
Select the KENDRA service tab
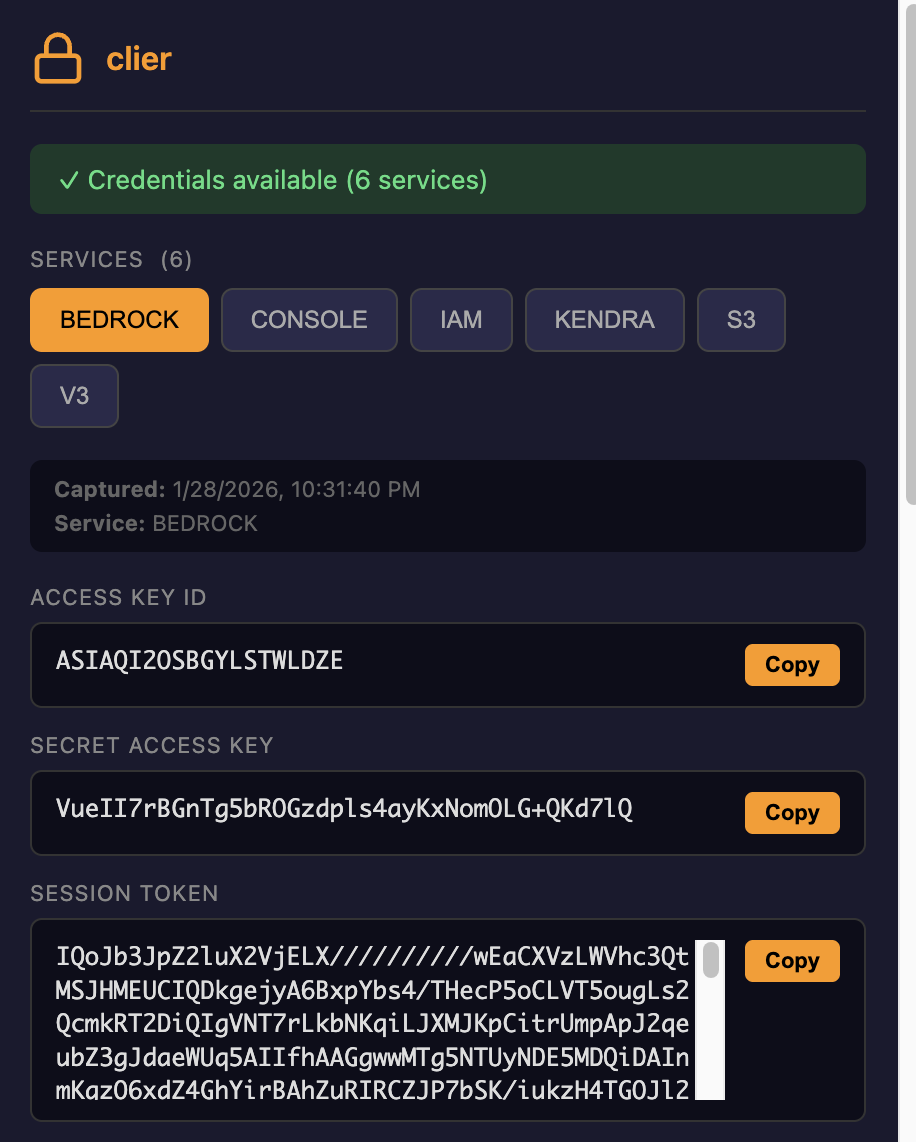tap(604, 320)
